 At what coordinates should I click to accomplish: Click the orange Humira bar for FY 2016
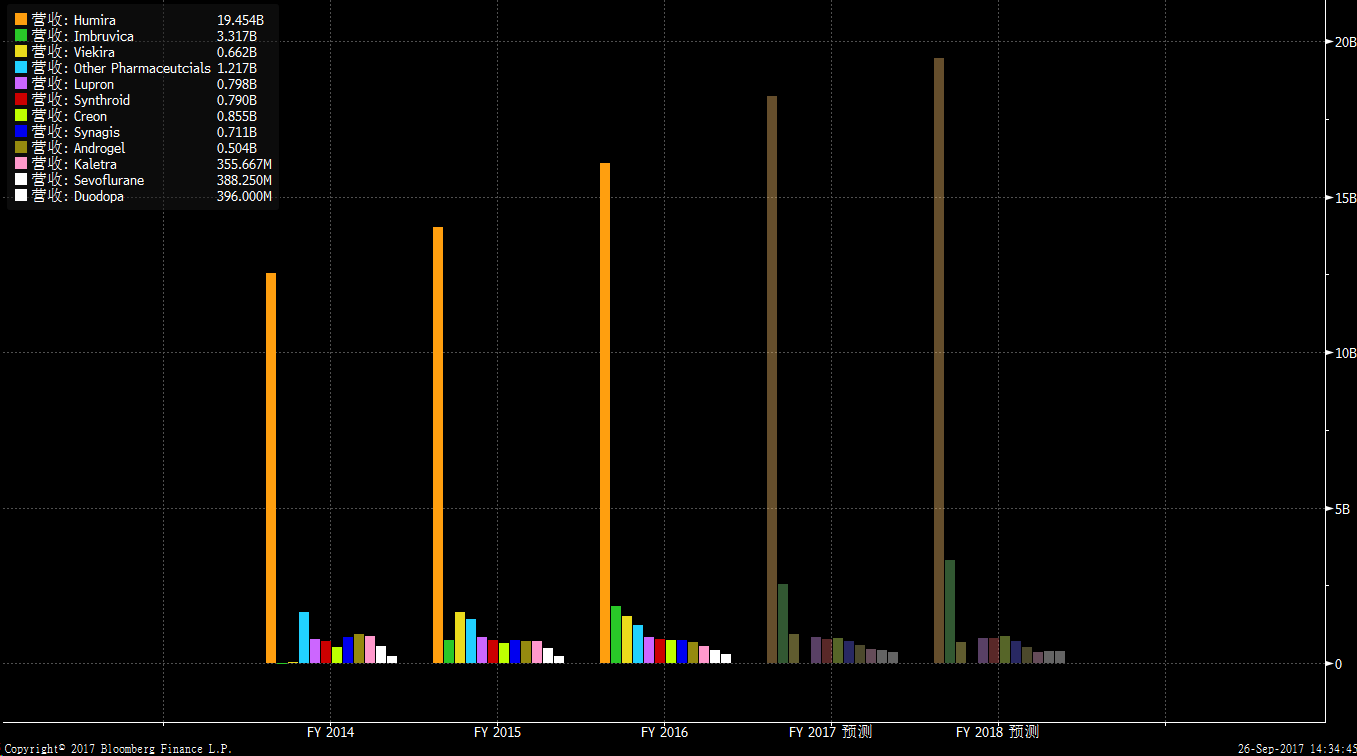(605, 413)
